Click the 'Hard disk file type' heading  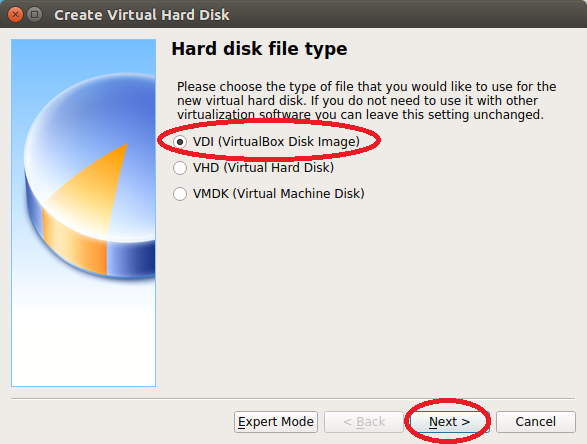point(259,49)
